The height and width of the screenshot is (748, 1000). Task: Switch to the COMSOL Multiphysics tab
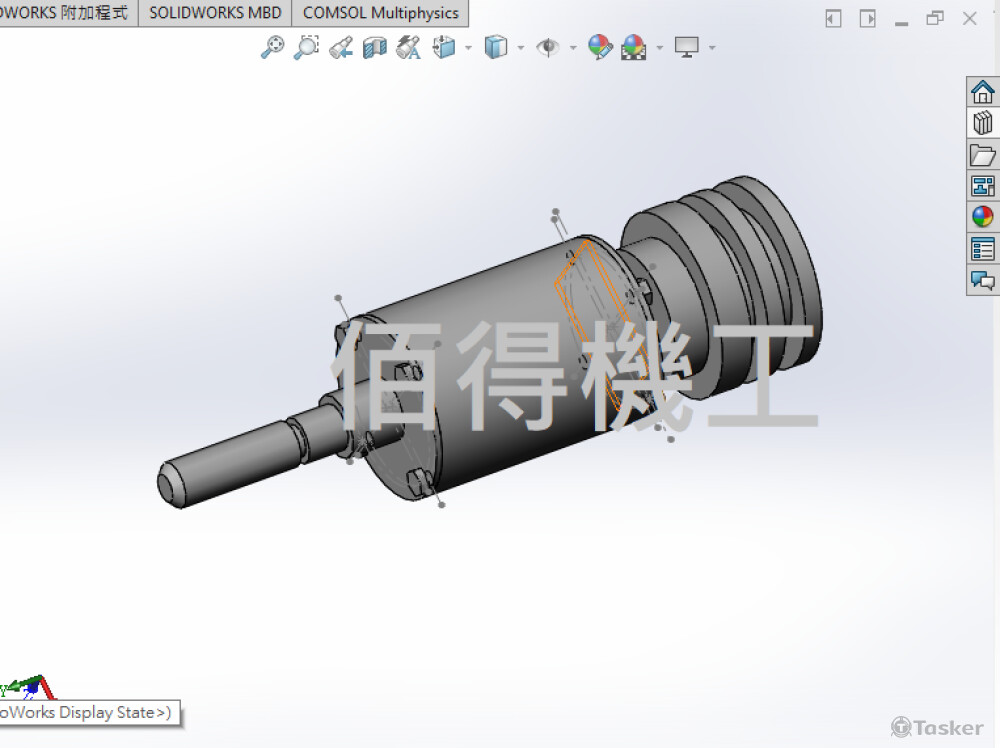380,13
